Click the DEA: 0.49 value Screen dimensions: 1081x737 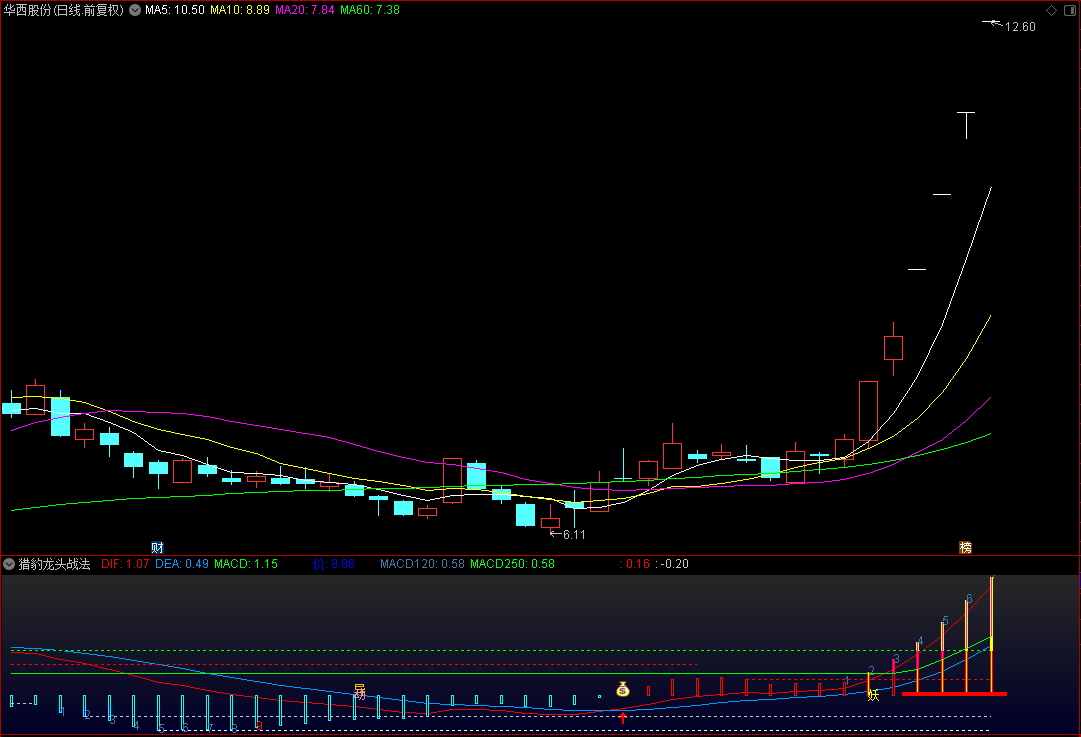click(182, 564)
